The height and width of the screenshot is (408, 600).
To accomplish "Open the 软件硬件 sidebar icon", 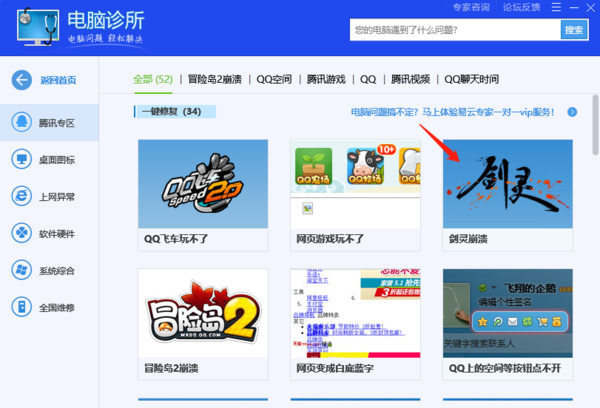I will [x=21, y=233].
